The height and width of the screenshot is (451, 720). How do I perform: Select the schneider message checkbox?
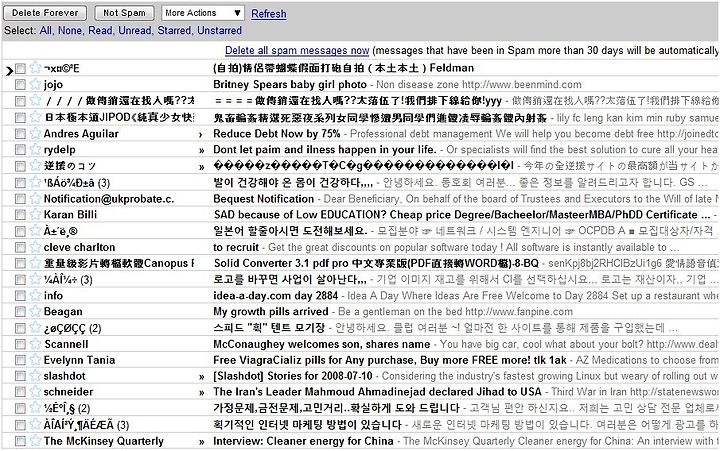click(20, 392)
